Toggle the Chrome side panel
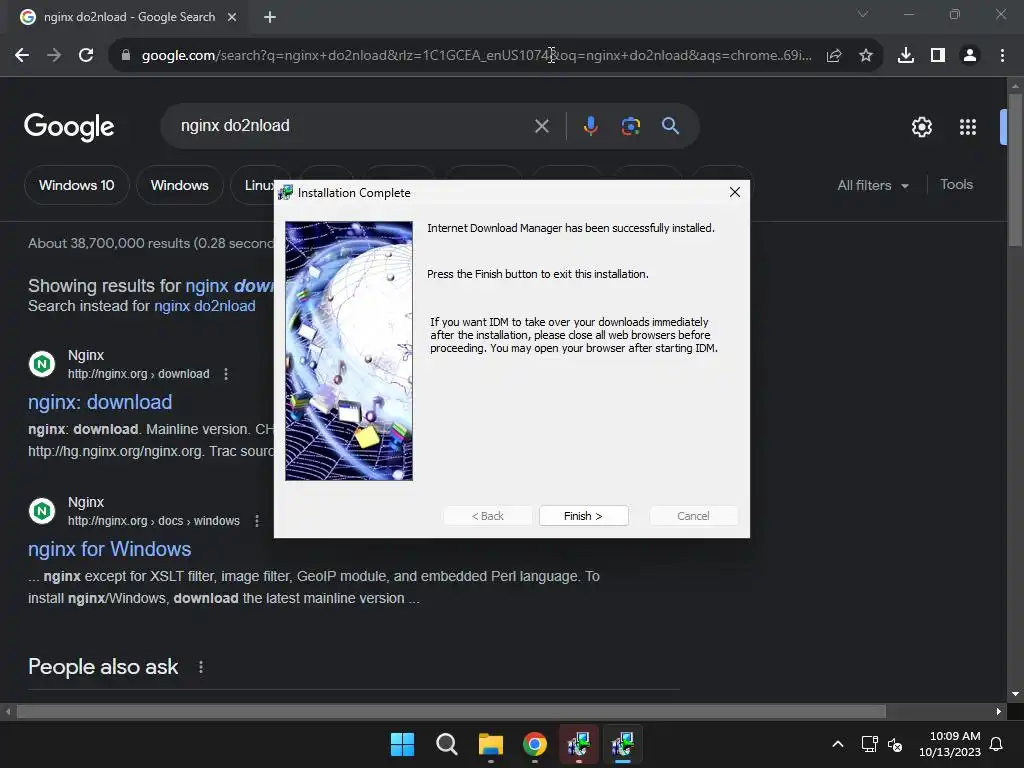Viewport: 1024px width, 768px height. 938,56
